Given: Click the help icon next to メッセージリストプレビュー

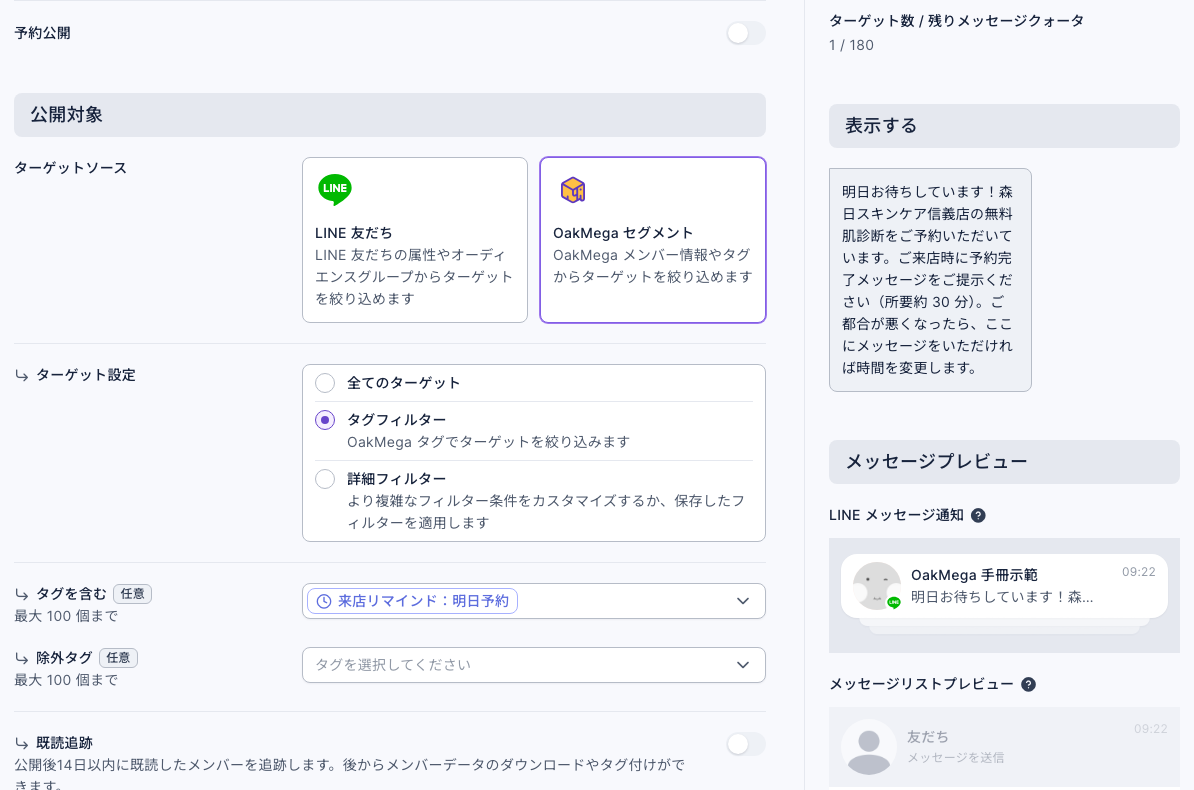Looking at the screenshot, I should point(1028,684).
